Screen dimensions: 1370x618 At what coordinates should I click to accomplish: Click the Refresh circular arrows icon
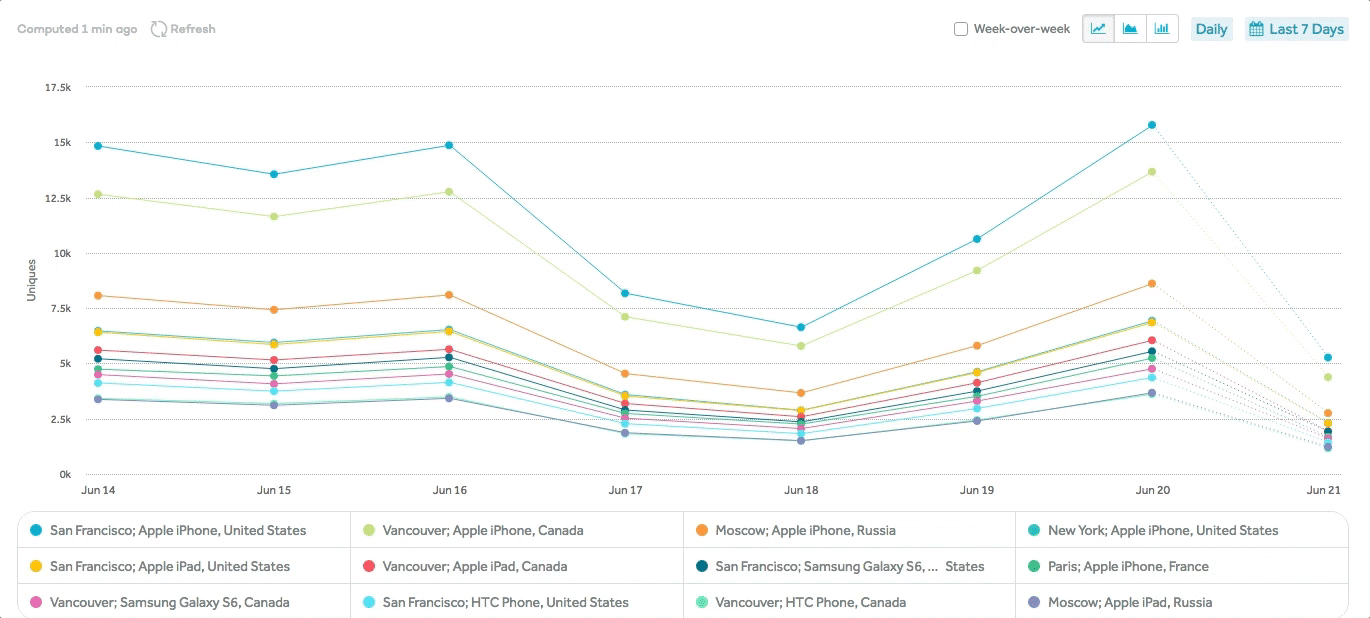[158, 29]
